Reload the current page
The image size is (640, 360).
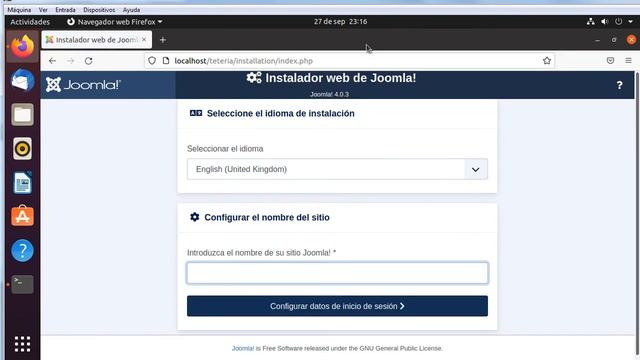pyautogui.click(x=89, y=61)
